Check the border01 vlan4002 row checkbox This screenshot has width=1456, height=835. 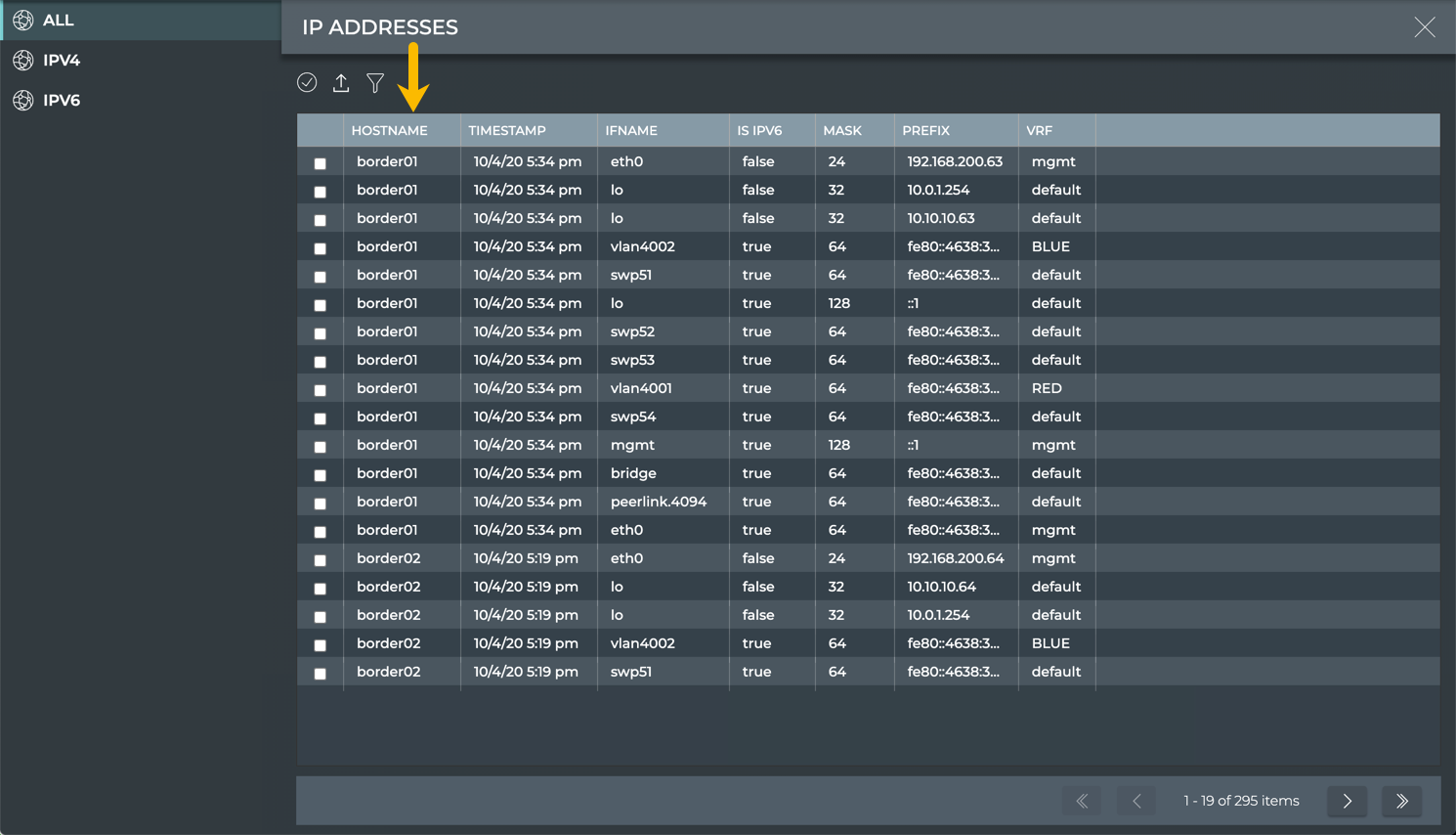coord(320,246)
